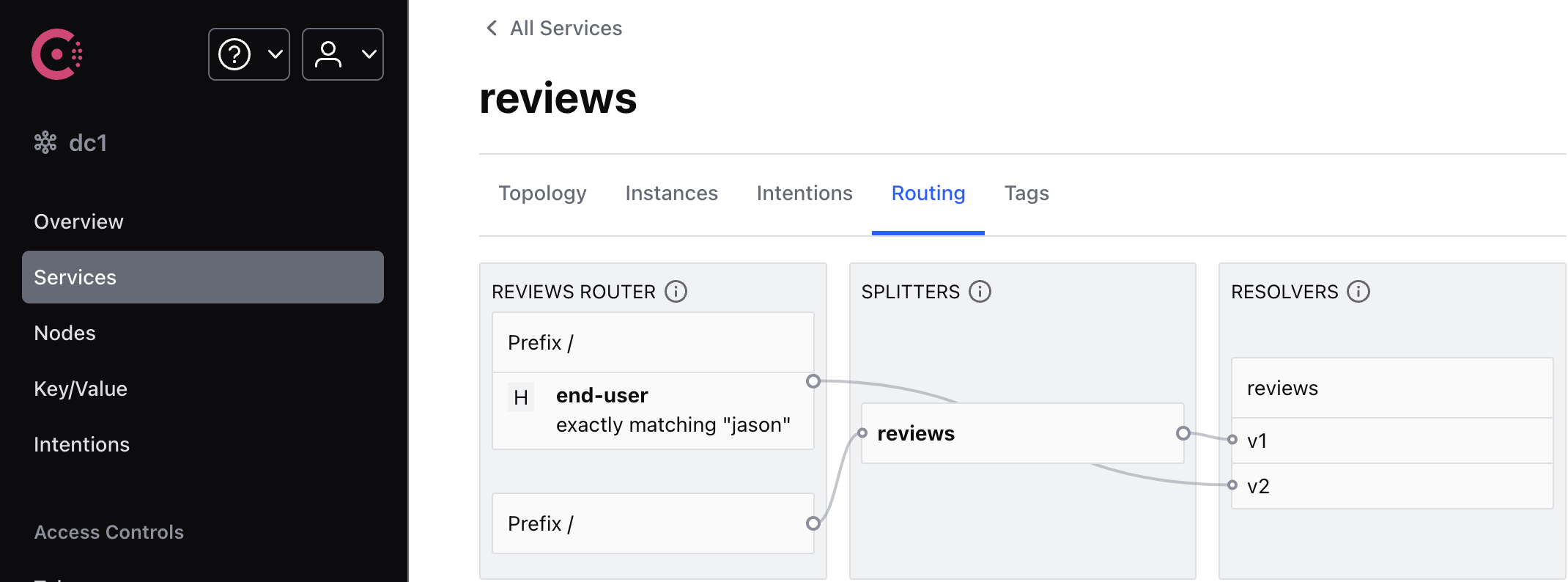Image resolution: width=1568 pixels, height=582 pixels.
Task: Click the end-user header route card
Action: pyautogui.click(x=653, y=410)
